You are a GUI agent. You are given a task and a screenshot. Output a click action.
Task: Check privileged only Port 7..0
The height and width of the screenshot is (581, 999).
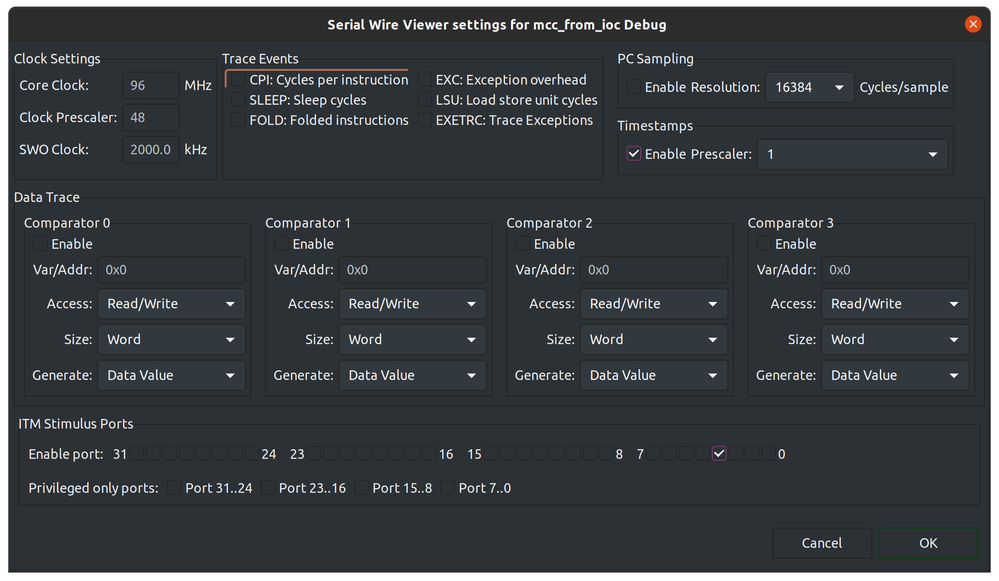tap(448, 488)
